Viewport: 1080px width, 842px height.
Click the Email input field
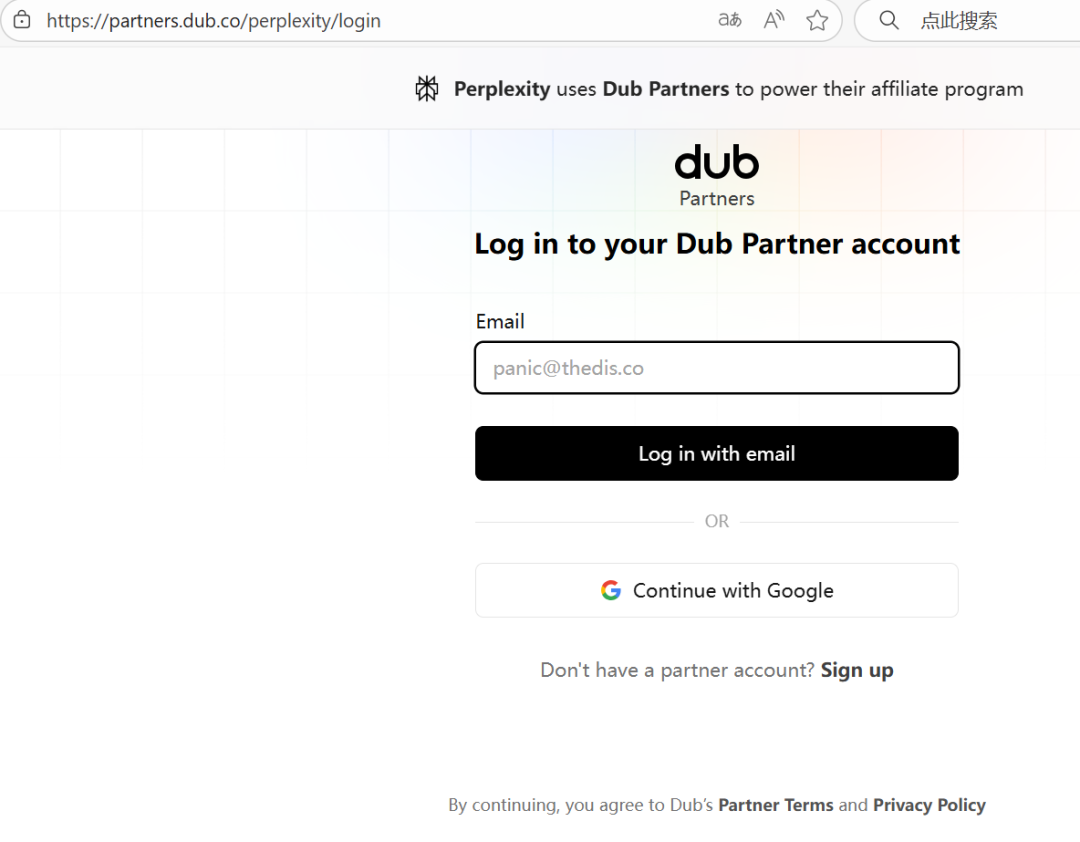(x=717, y=368)
